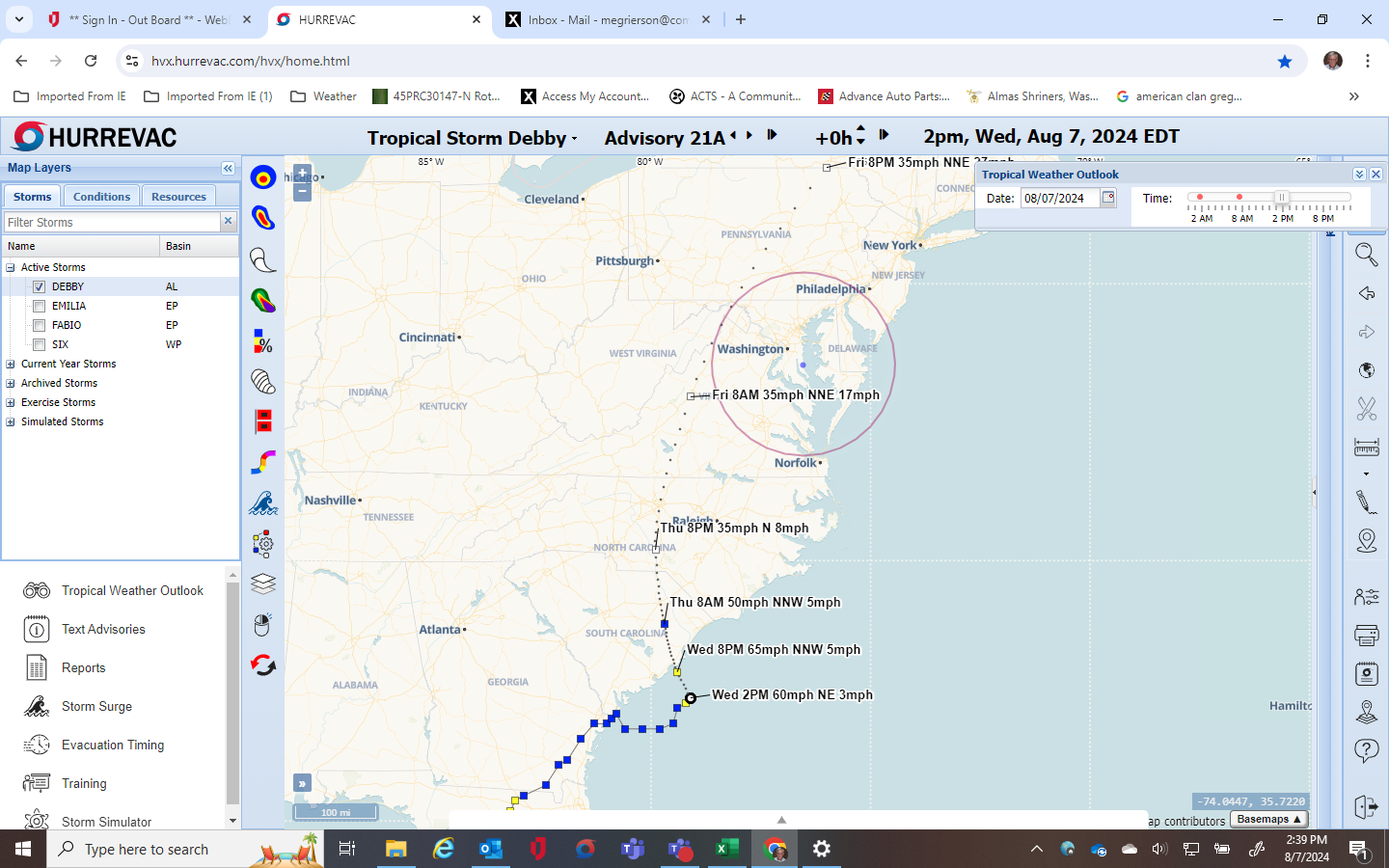Expand Exercise Storms node

[x=11, y=402]
